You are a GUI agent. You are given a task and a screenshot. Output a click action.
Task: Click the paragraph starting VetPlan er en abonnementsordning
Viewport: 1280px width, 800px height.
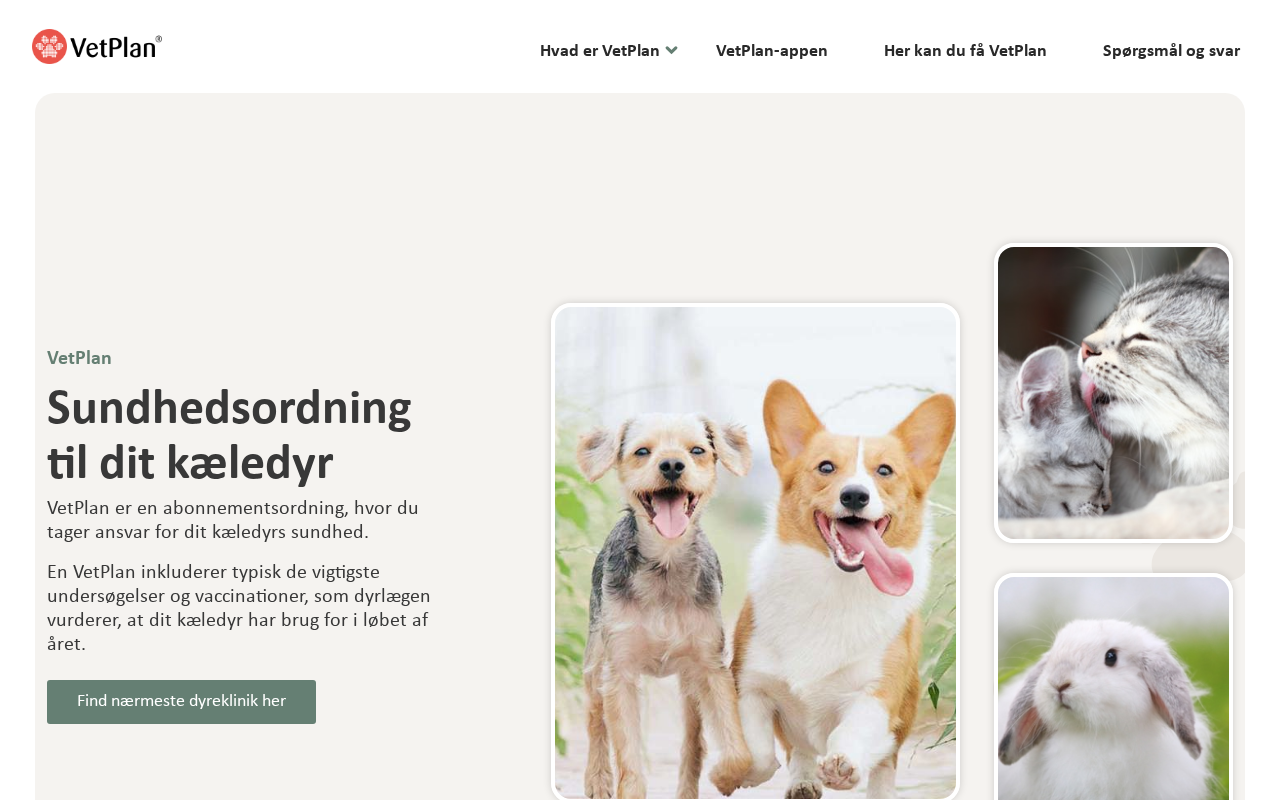coord(233,520)
